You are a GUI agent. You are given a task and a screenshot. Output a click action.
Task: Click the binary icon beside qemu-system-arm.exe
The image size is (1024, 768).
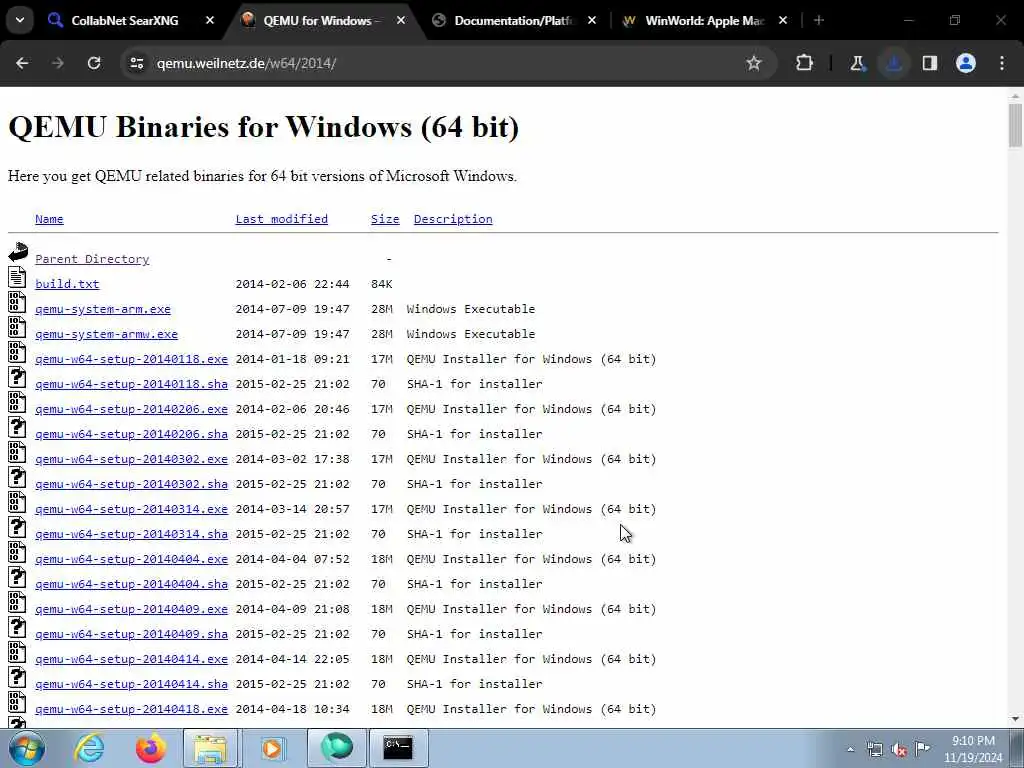coord(18,302)
